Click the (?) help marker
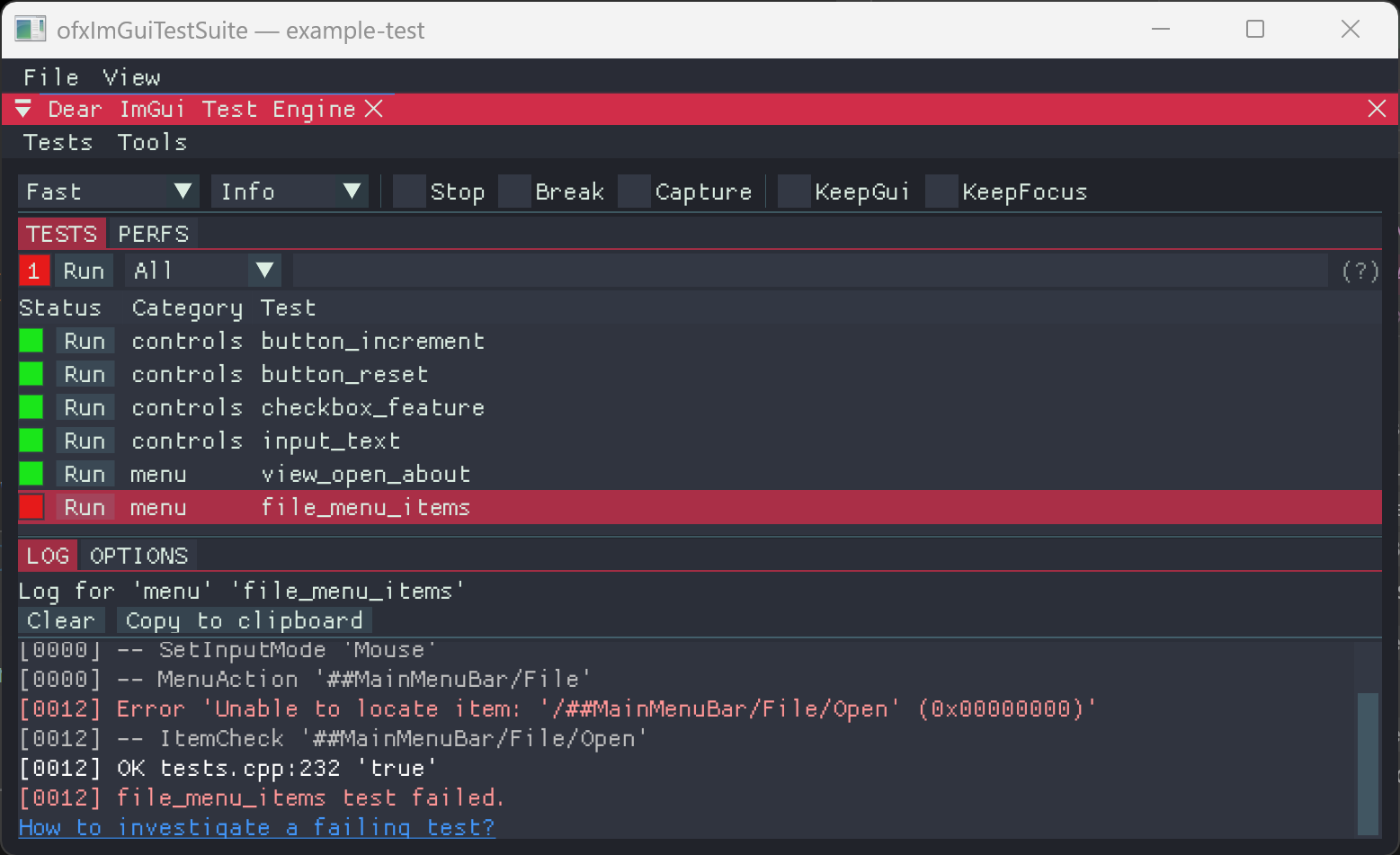This screenshot has height=855, width=1400. pyautogui.click(x=1360, y=271)
